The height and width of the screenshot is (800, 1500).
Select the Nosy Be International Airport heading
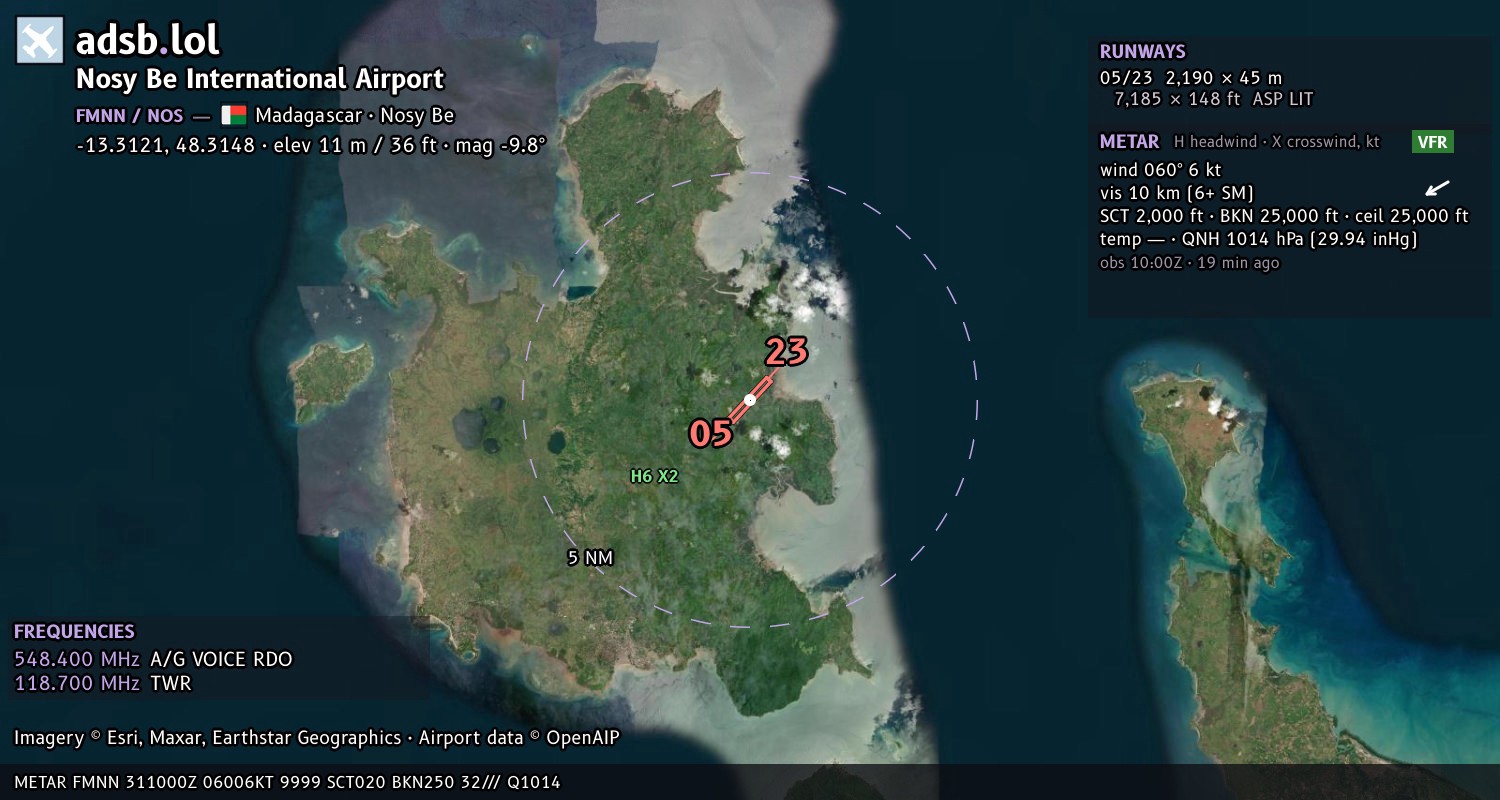(x=260, y=79)
